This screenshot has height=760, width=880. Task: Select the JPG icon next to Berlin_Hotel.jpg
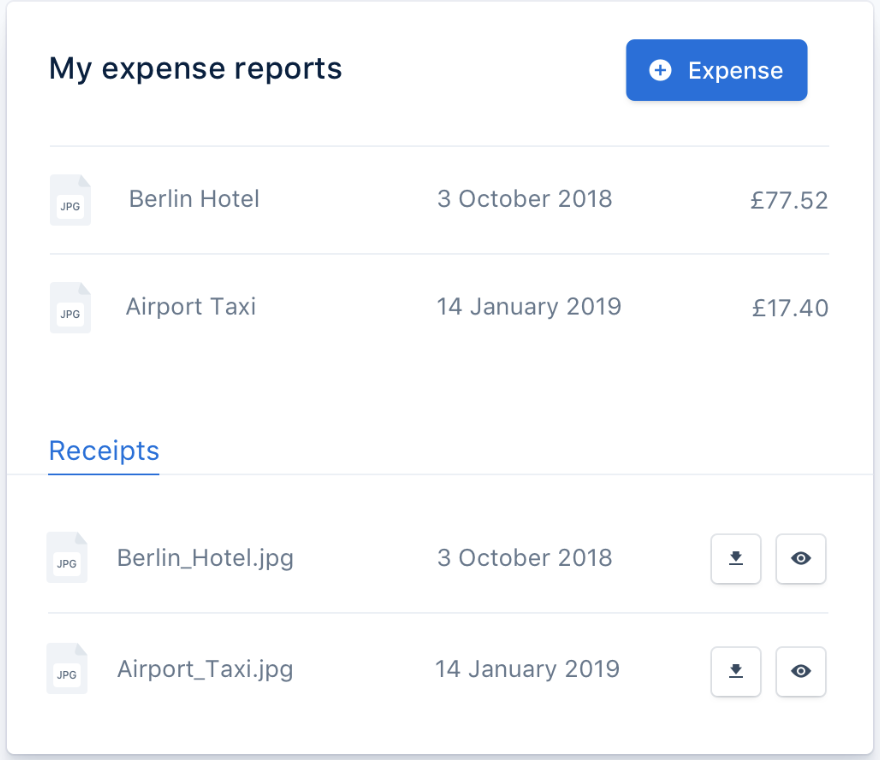point(67,558)
